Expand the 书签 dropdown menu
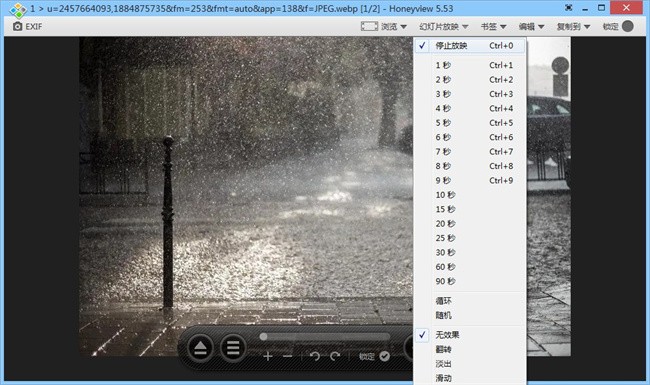Image resolution: width=650 pixels, height=385 pixels. [493, 27]
